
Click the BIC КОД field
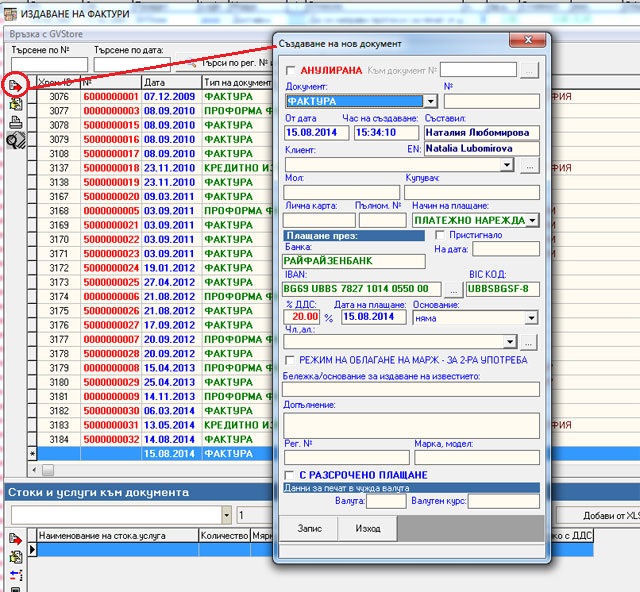click(x=502, y=289)
